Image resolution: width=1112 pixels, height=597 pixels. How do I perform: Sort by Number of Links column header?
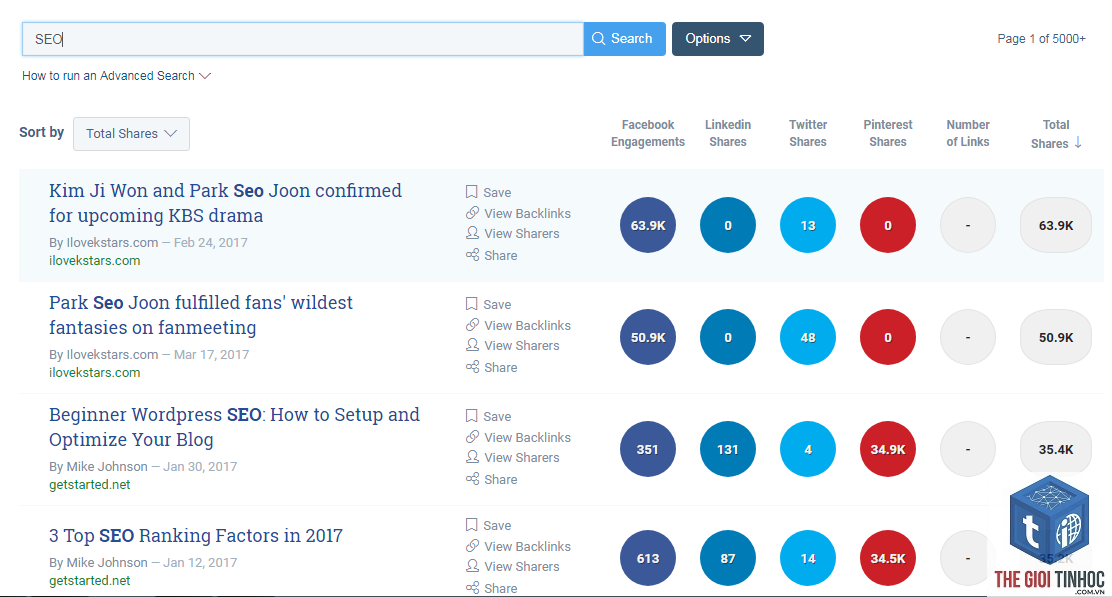pos(967,133)
